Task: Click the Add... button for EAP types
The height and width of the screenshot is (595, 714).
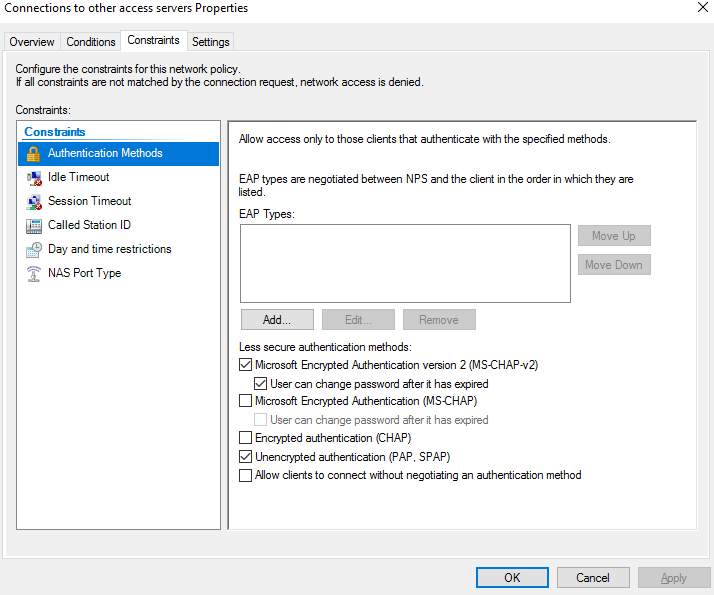Action: pyautogui.click(x=277, y=320)
